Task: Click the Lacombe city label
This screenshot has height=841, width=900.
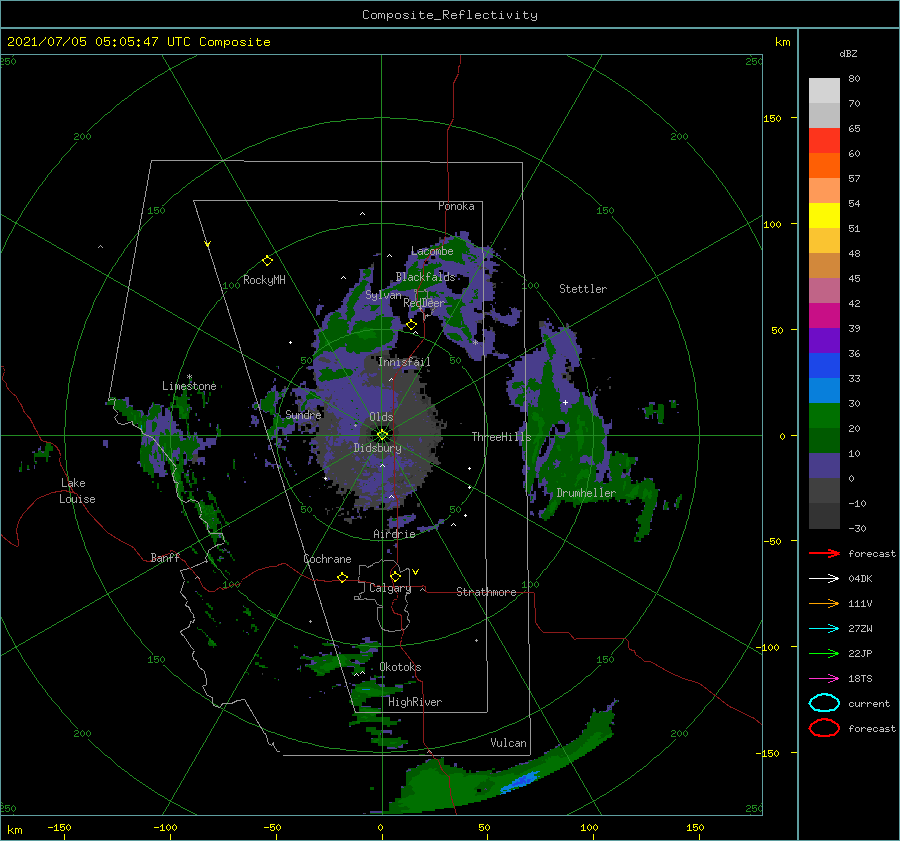Action: 432,251
